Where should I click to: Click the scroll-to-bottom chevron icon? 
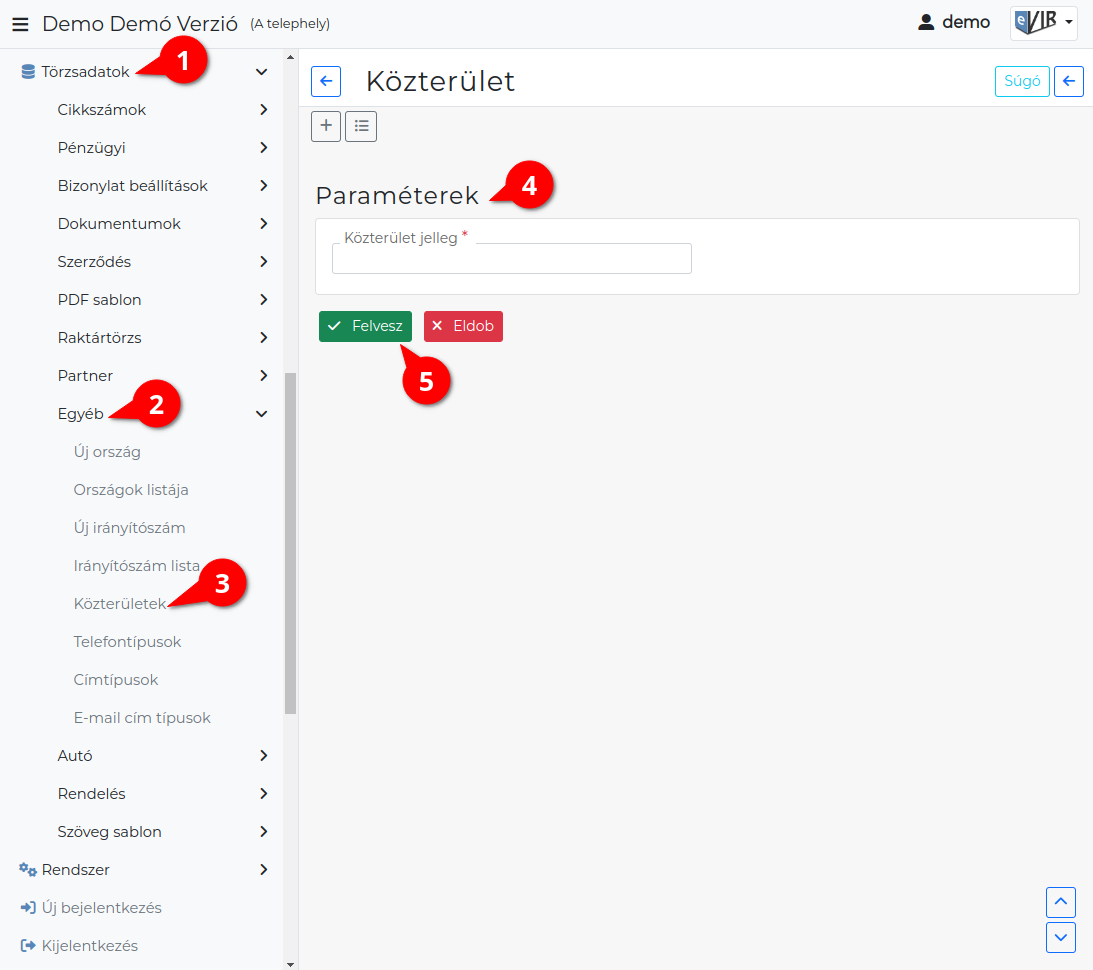1060,937
